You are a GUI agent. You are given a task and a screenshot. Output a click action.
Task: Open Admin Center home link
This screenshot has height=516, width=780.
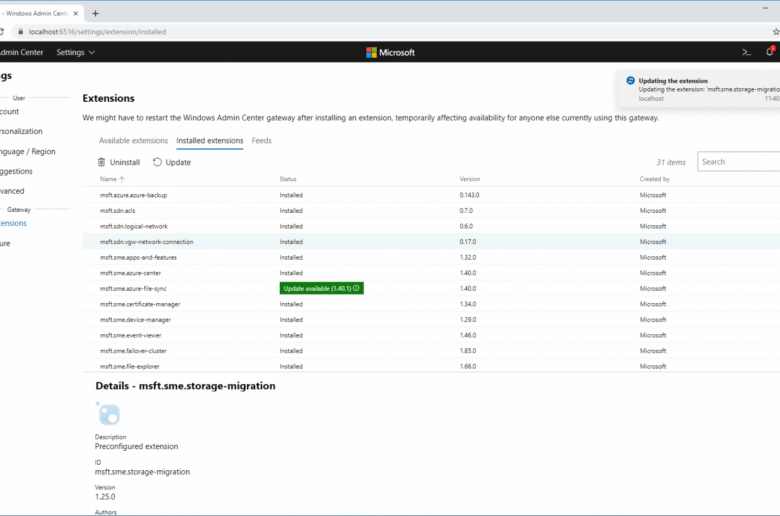click(x=21, y=52)
